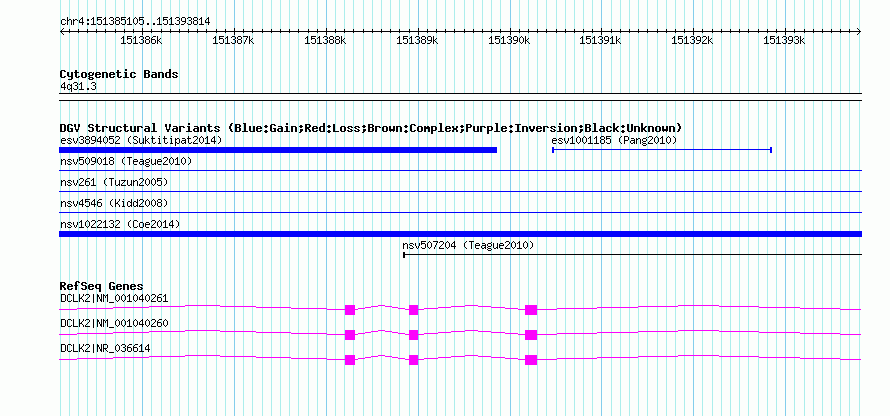Click the first exon of NR_036614
The image size is (890, 416).
tap(350, 360)
